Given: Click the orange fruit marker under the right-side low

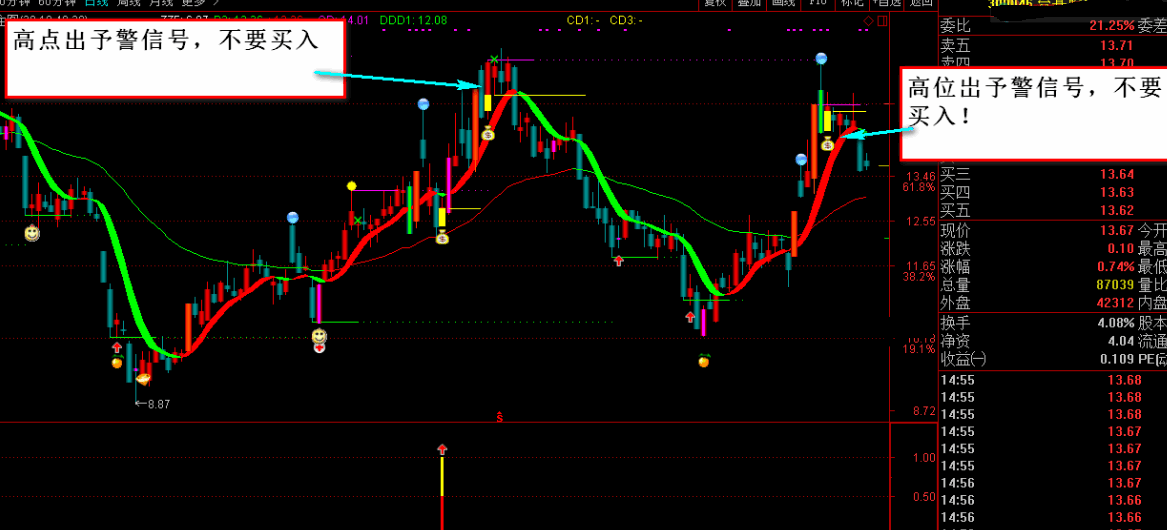Looking at the screenshot, I should coord(703,361).
